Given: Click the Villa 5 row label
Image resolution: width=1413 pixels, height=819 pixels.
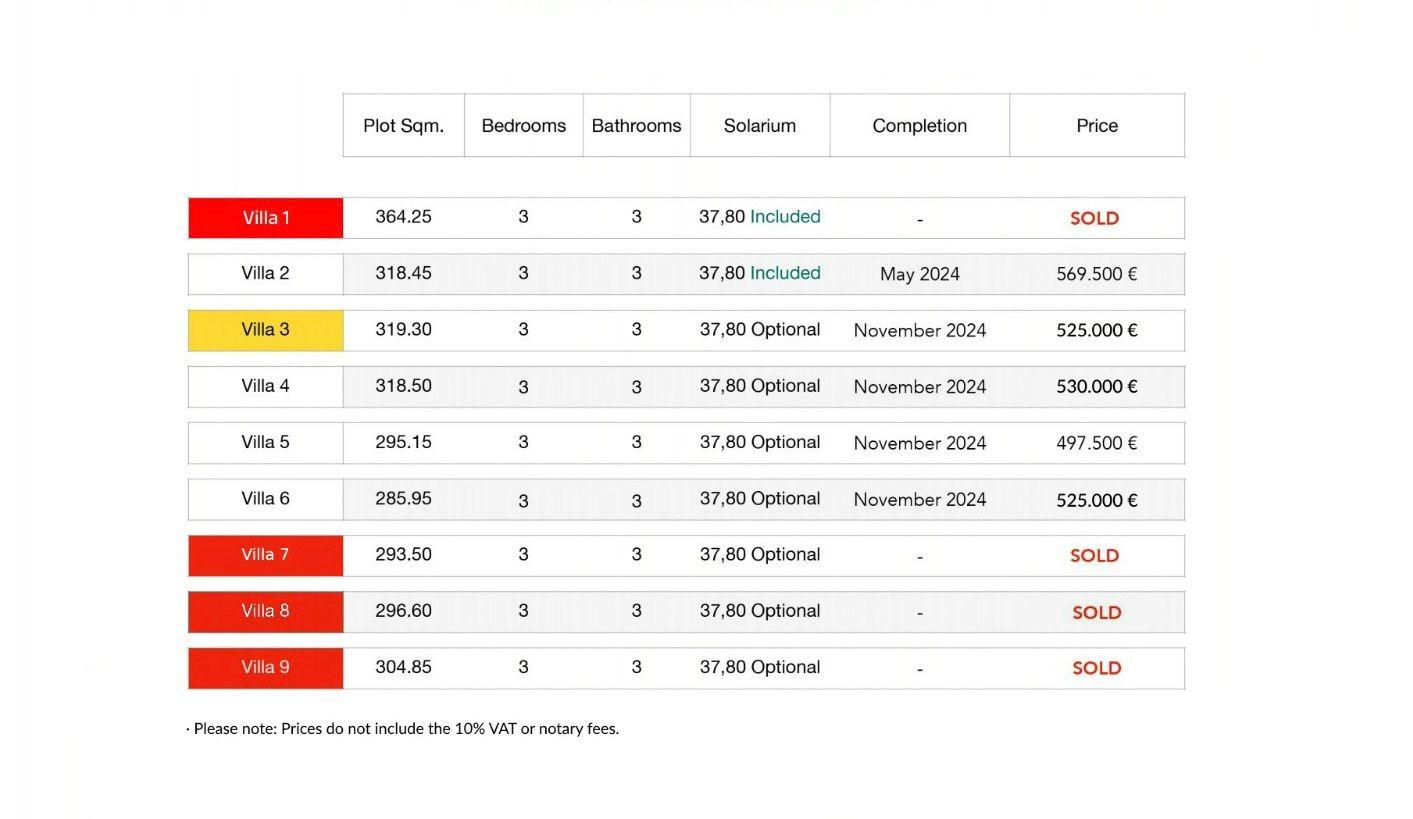Looking at the screenshot, I should point(266,443).
